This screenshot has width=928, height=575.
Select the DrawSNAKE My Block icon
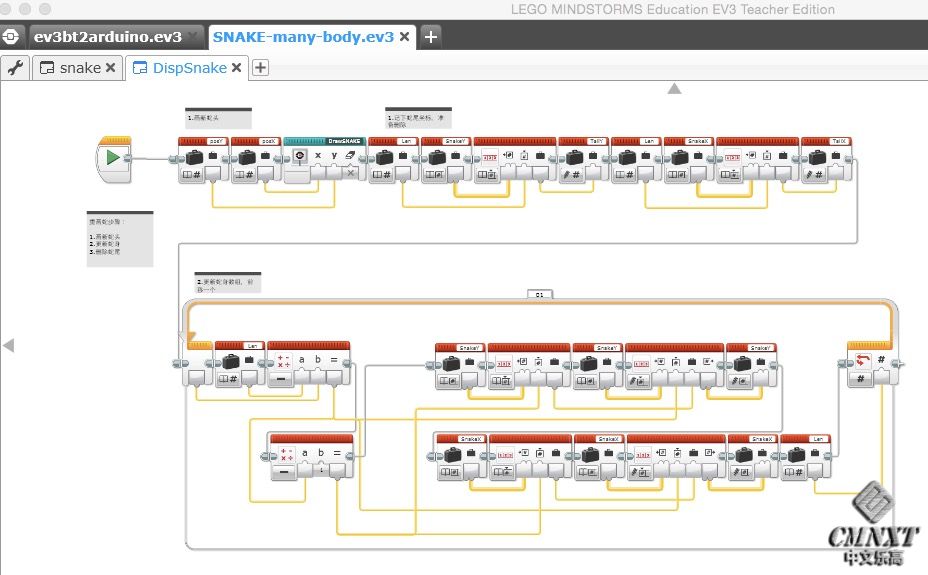299,156
